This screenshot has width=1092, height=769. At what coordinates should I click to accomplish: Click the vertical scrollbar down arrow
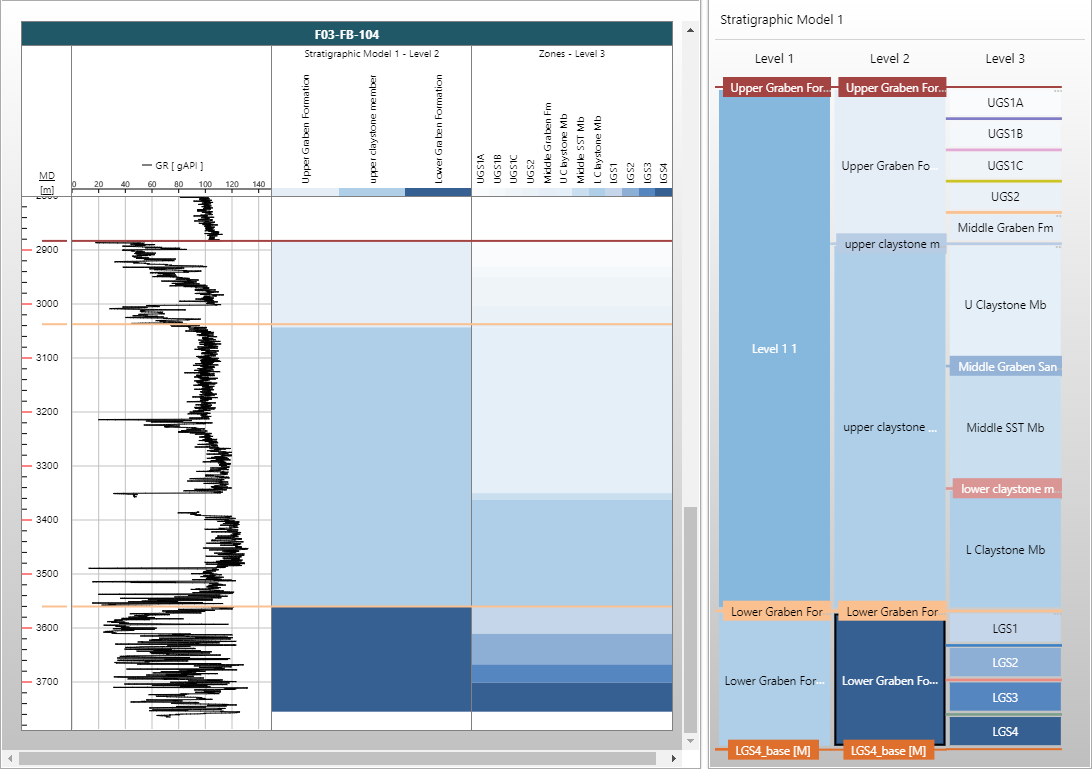tap(689, 740)
